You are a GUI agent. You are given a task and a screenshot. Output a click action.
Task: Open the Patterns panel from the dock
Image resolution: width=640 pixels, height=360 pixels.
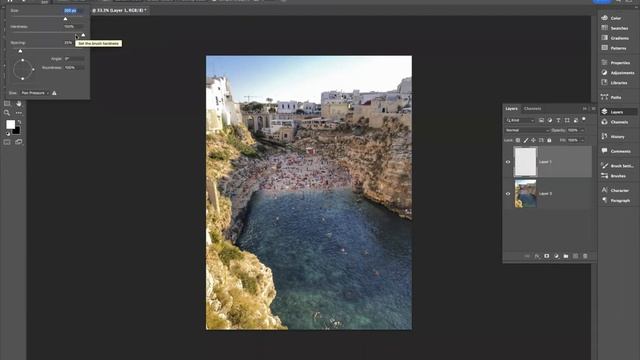[x=613, y=48]
